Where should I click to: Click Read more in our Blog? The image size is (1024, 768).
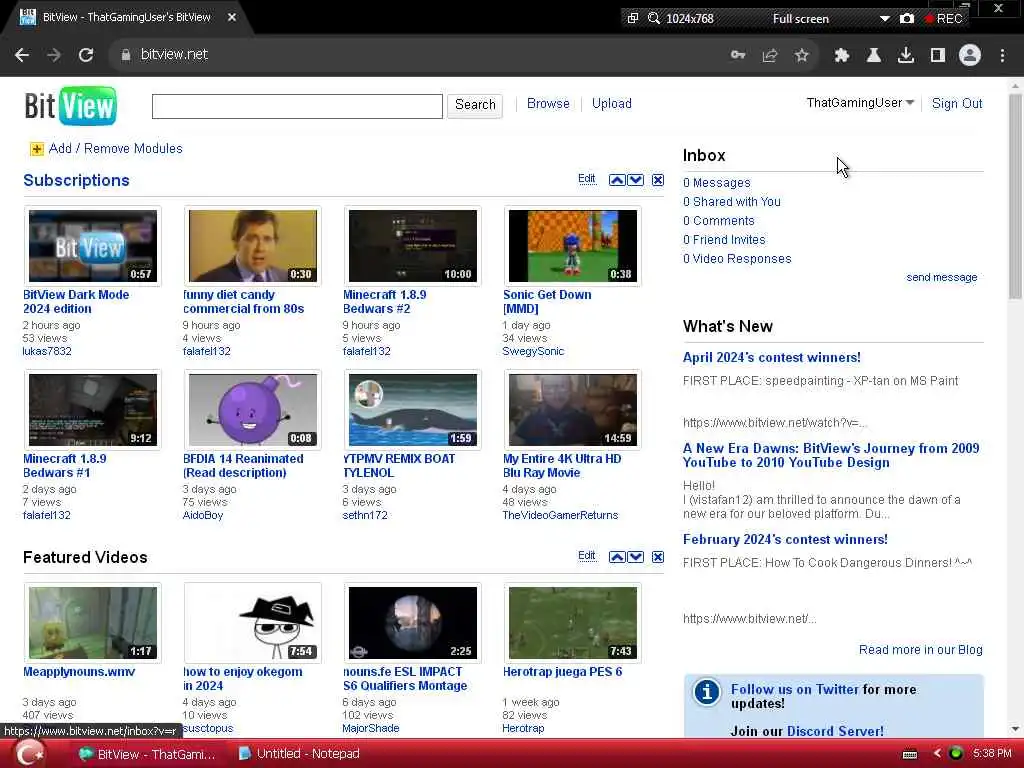921,650
